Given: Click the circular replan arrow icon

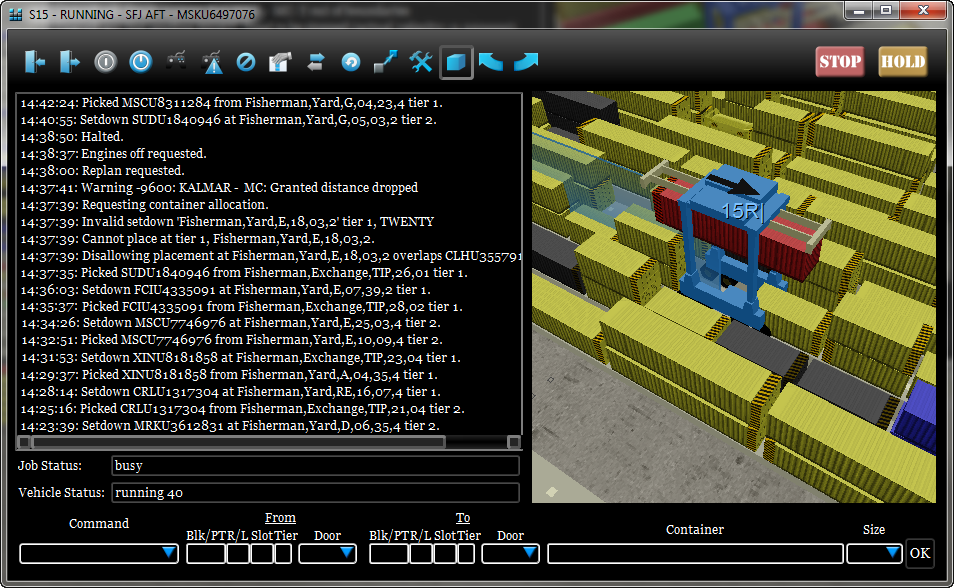Looking at the screenshot, I should click(x=351, y=62).
